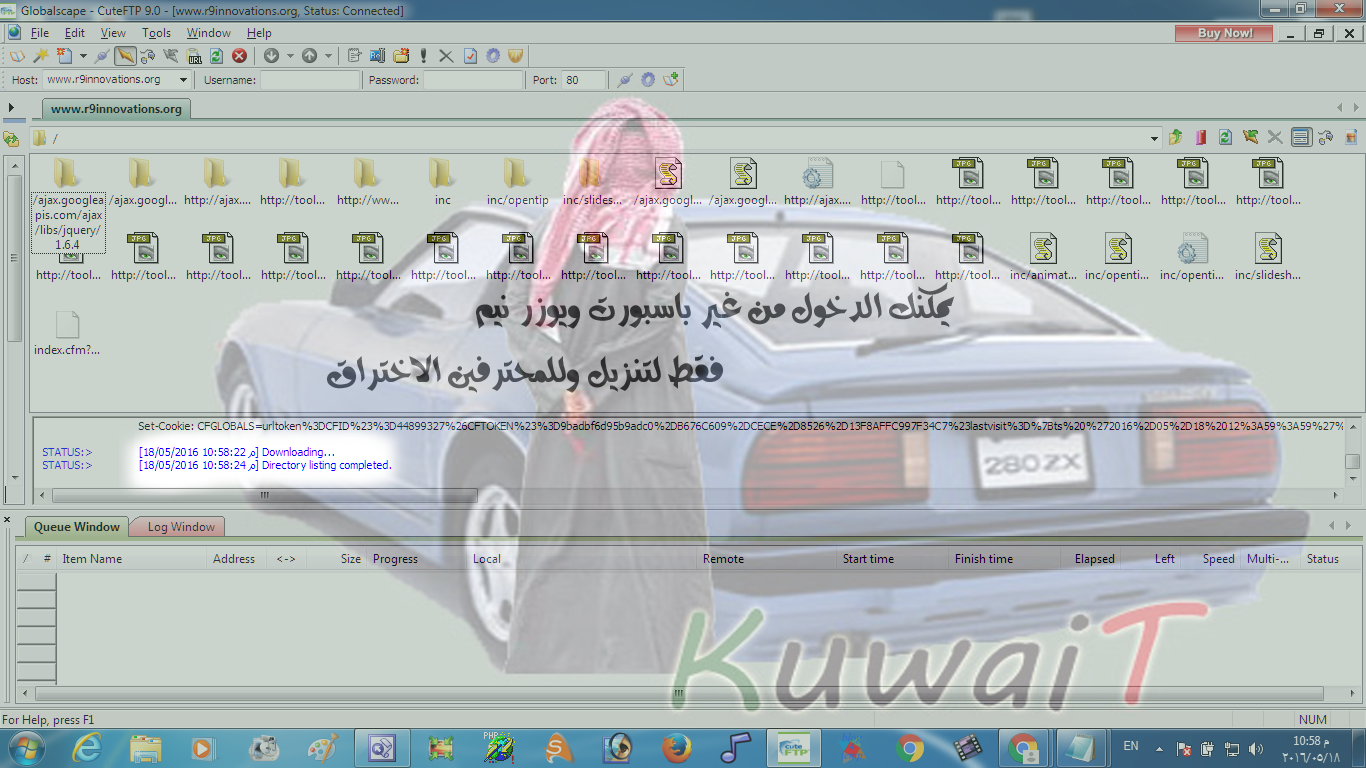Click the Buy Now! button
The height and width of the screenshot is (768, 1366).
(x=1225, y=33)
